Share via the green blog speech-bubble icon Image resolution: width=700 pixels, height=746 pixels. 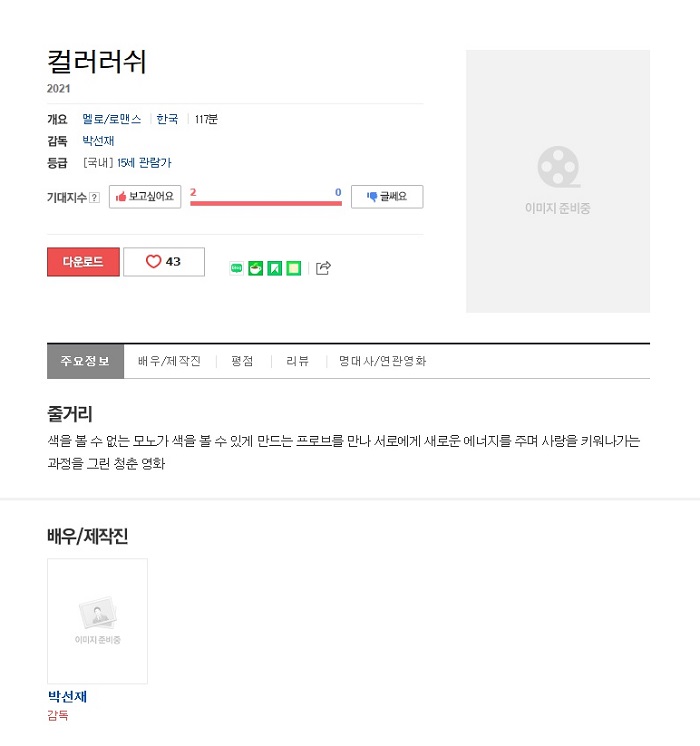(x=236, y=268)
